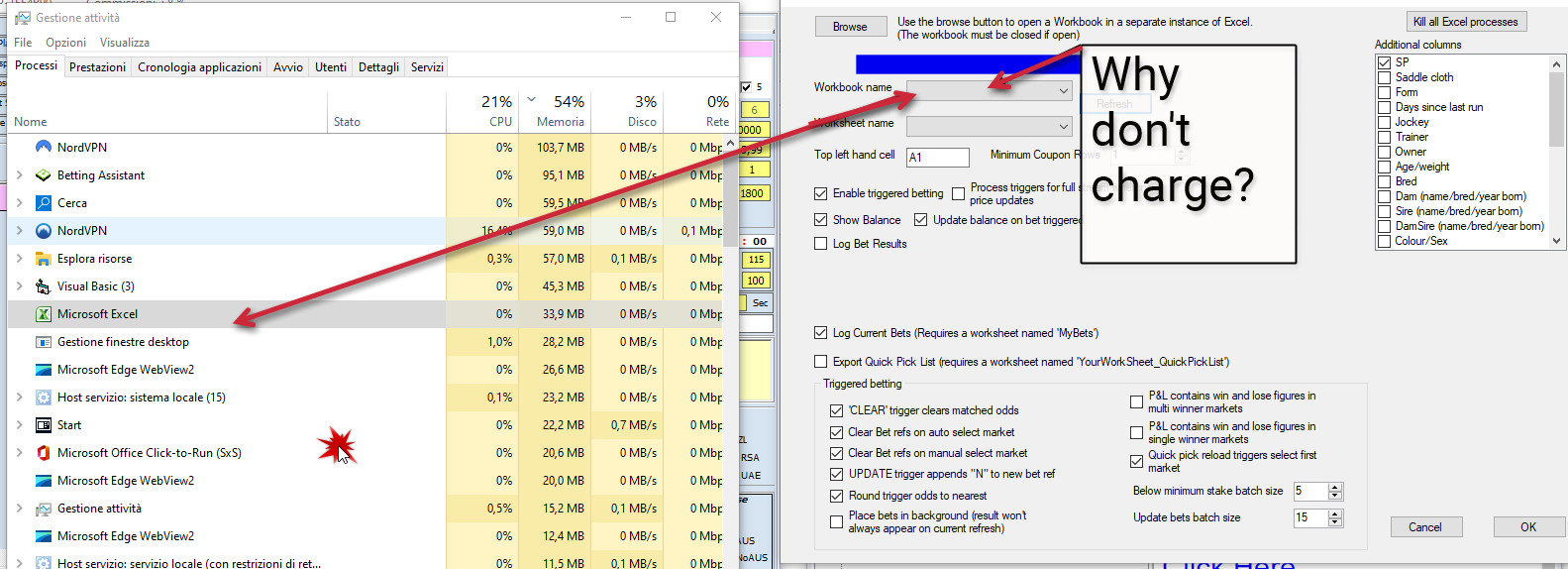The width and height of the screenshot is (1568, 569).
Task: Click the Cancel button
Action: click(1425, 527)
